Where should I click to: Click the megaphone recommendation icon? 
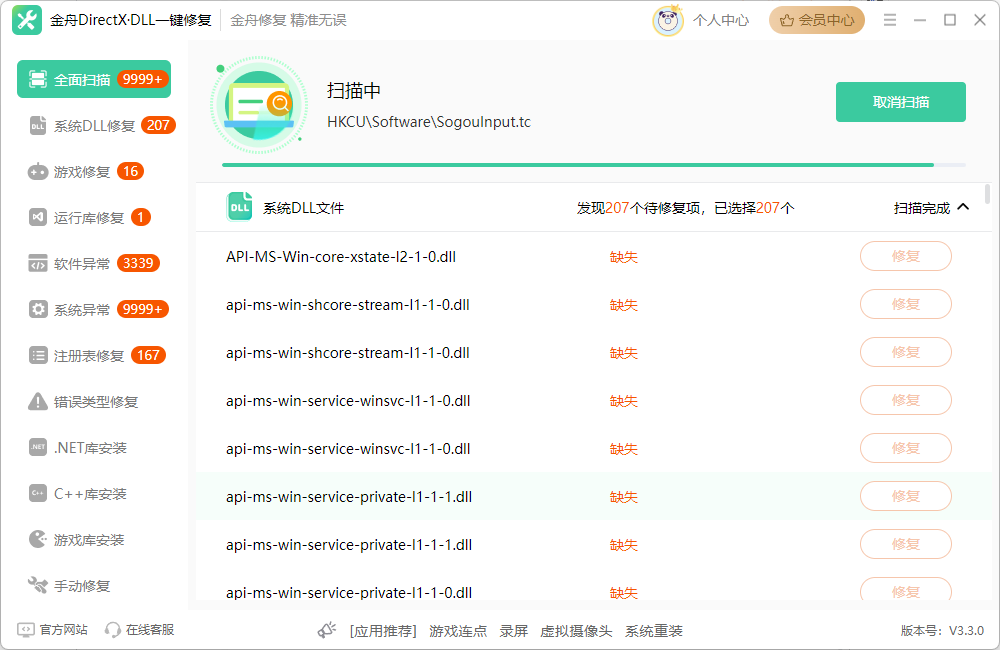[x=327, y=630]
